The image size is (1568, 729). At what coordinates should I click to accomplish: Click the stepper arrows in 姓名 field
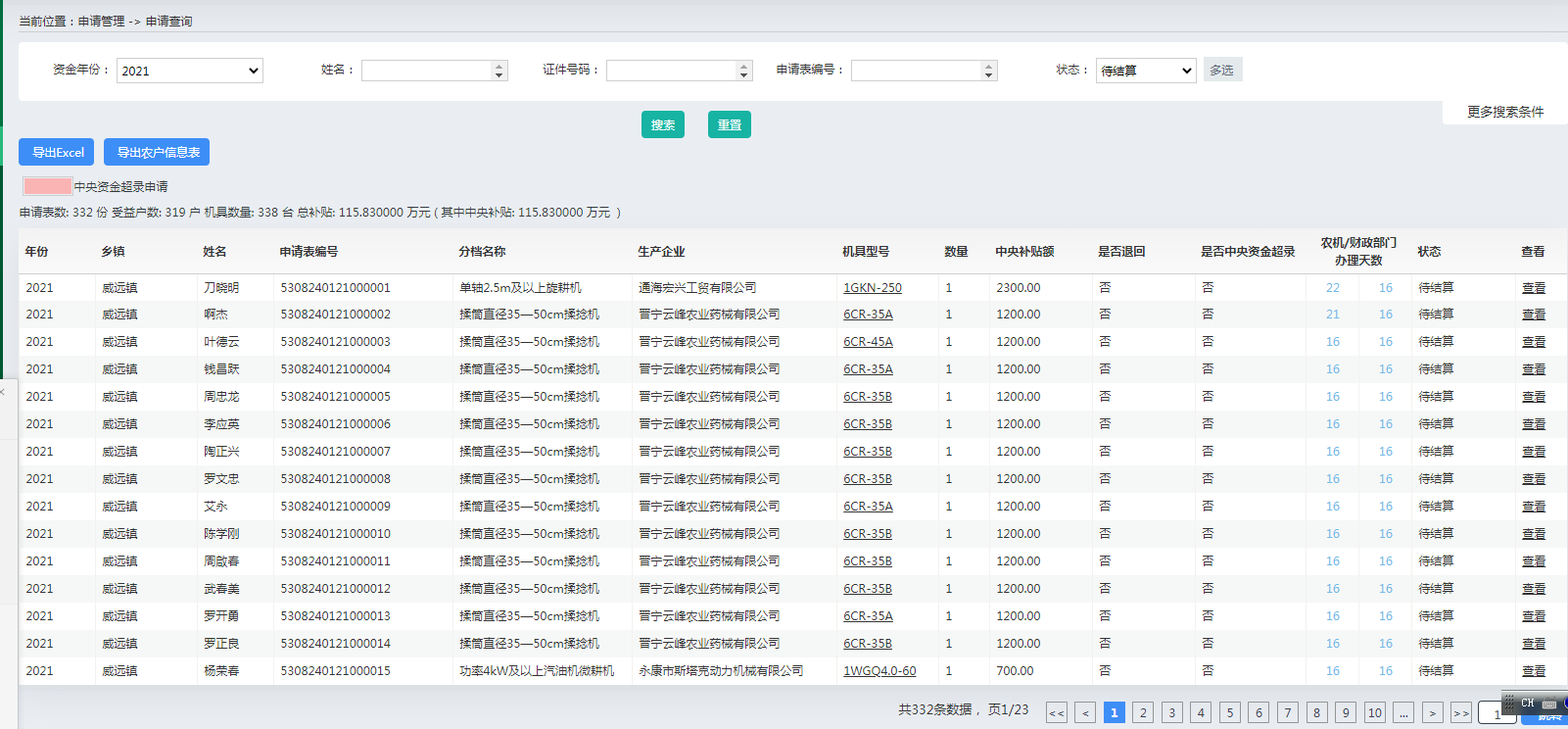(499, 71)
